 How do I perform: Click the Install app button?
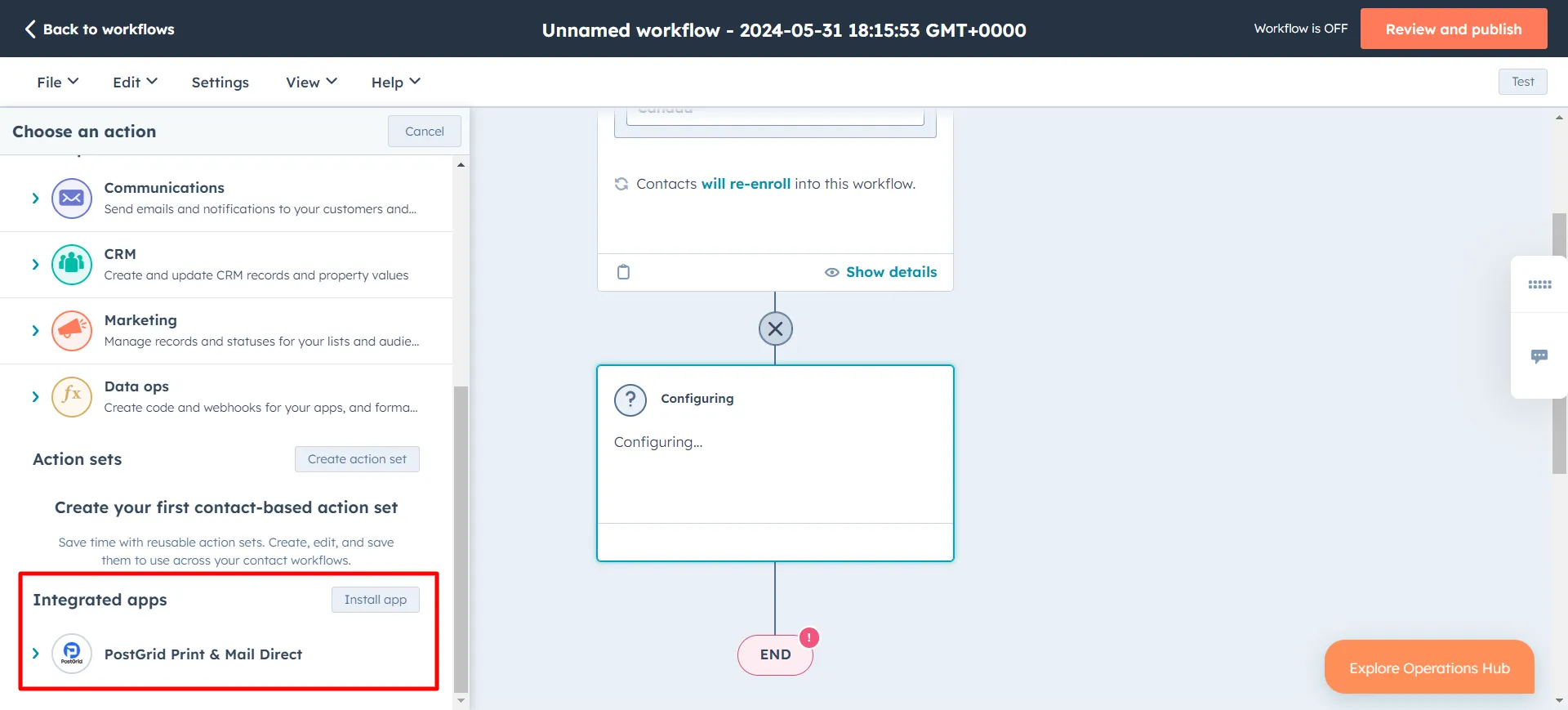click(375, 600)
